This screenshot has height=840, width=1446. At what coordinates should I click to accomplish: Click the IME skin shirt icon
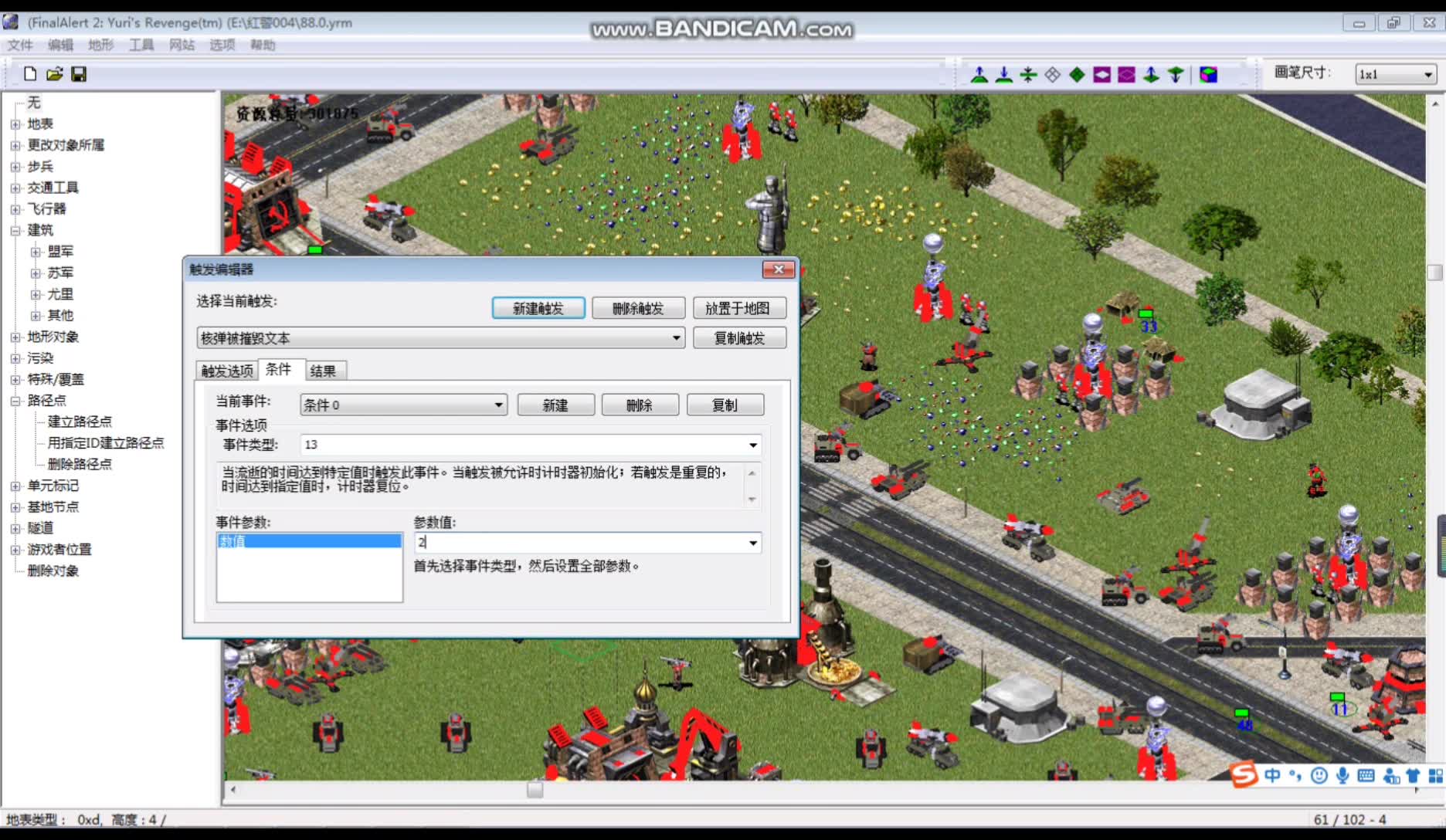point(1414,776)
